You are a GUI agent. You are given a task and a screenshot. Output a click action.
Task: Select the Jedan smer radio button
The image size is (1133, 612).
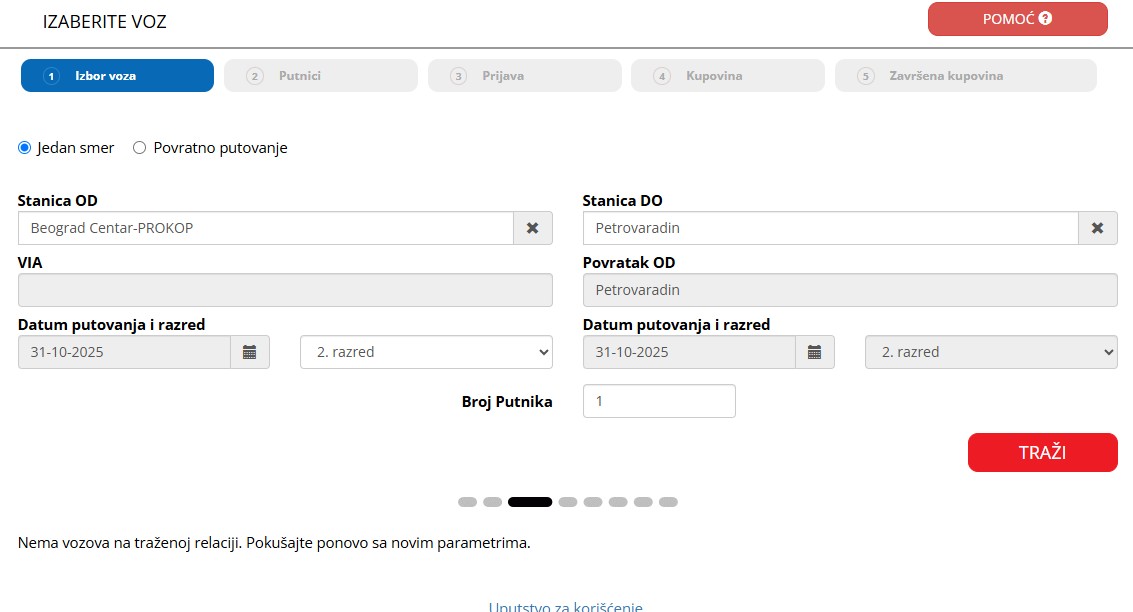(25, 148)
